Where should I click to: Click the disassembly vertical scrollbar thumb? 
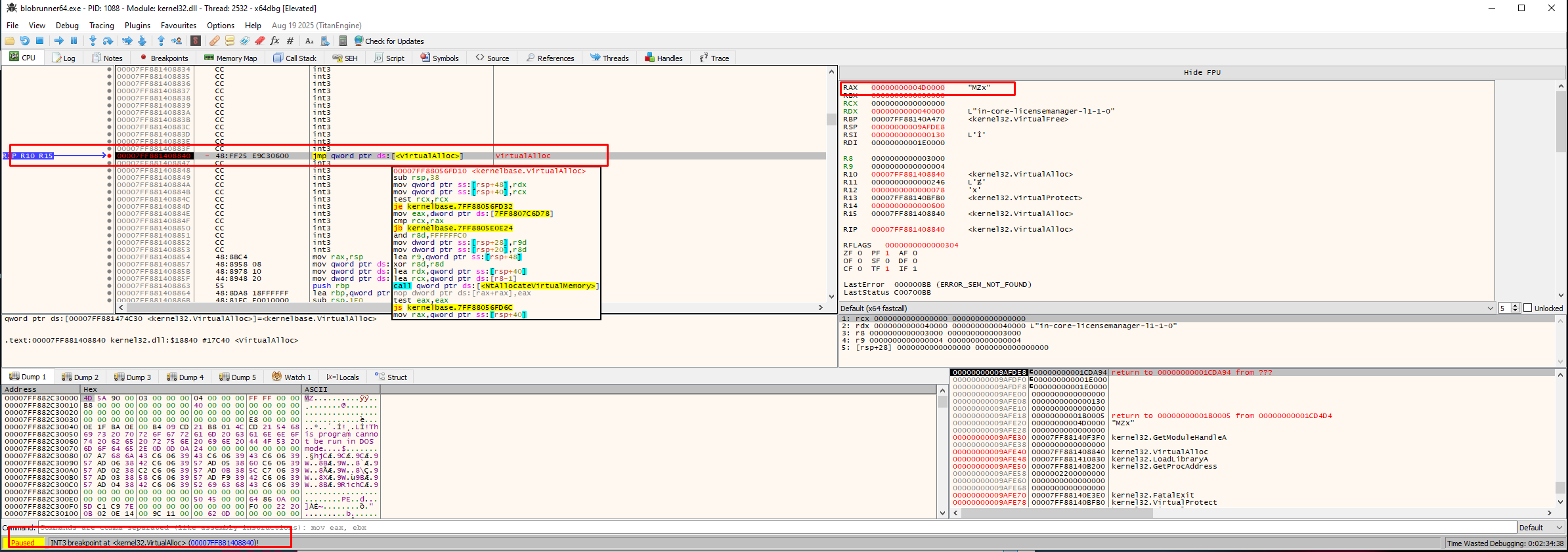831,119
